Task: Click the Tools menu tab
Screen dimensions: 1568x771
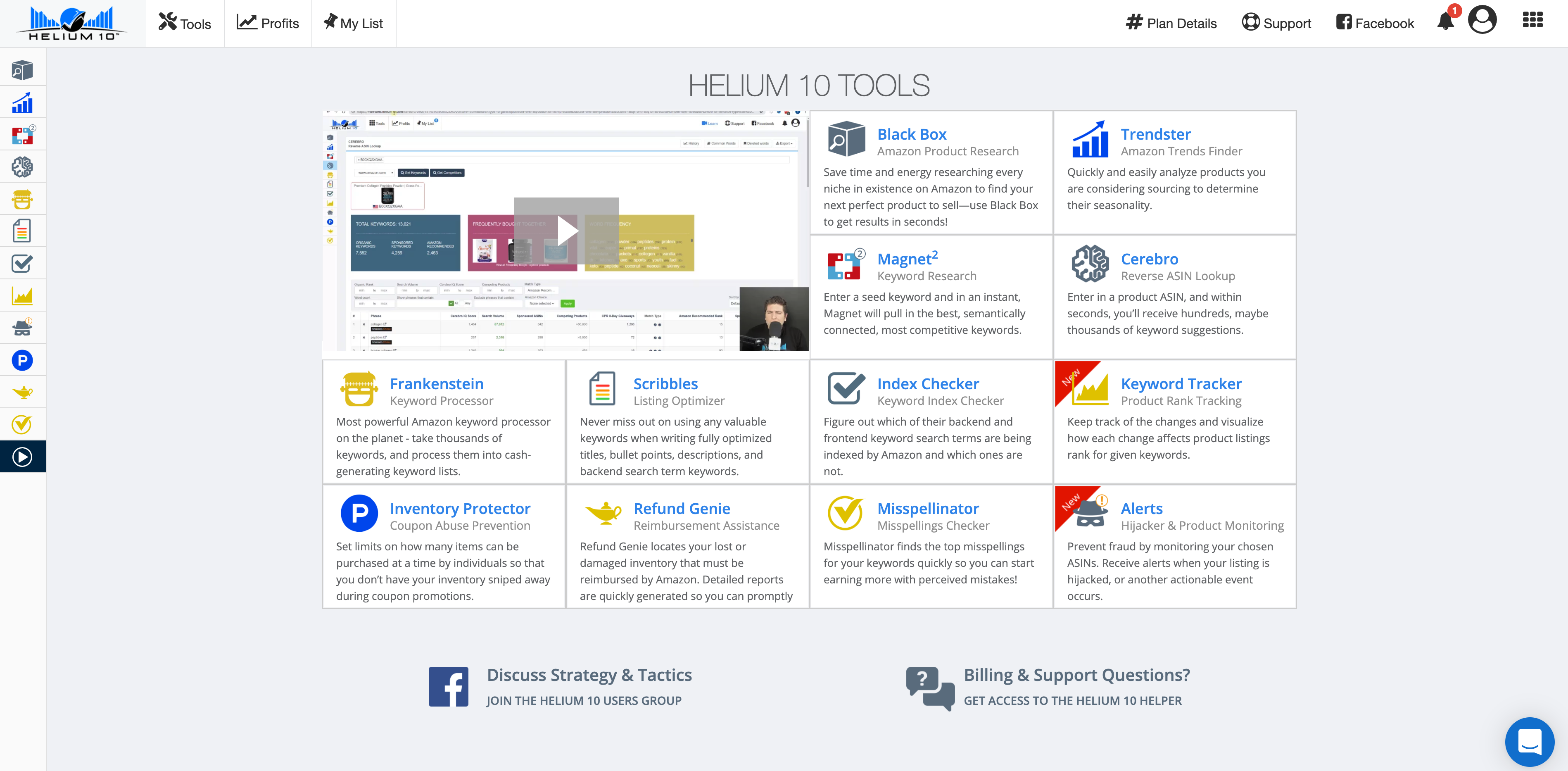Action: click(184, 22)
